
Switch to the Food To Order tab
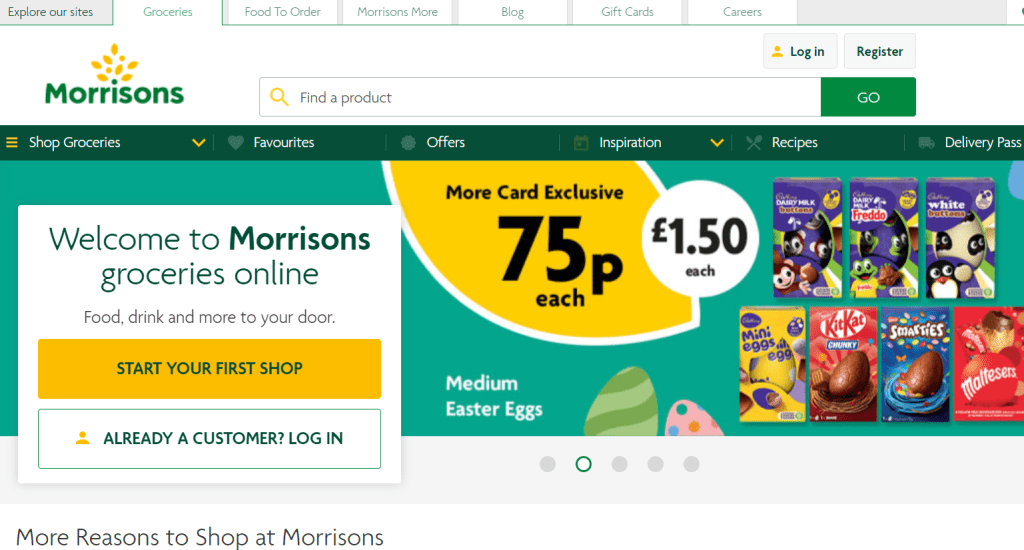281,12
